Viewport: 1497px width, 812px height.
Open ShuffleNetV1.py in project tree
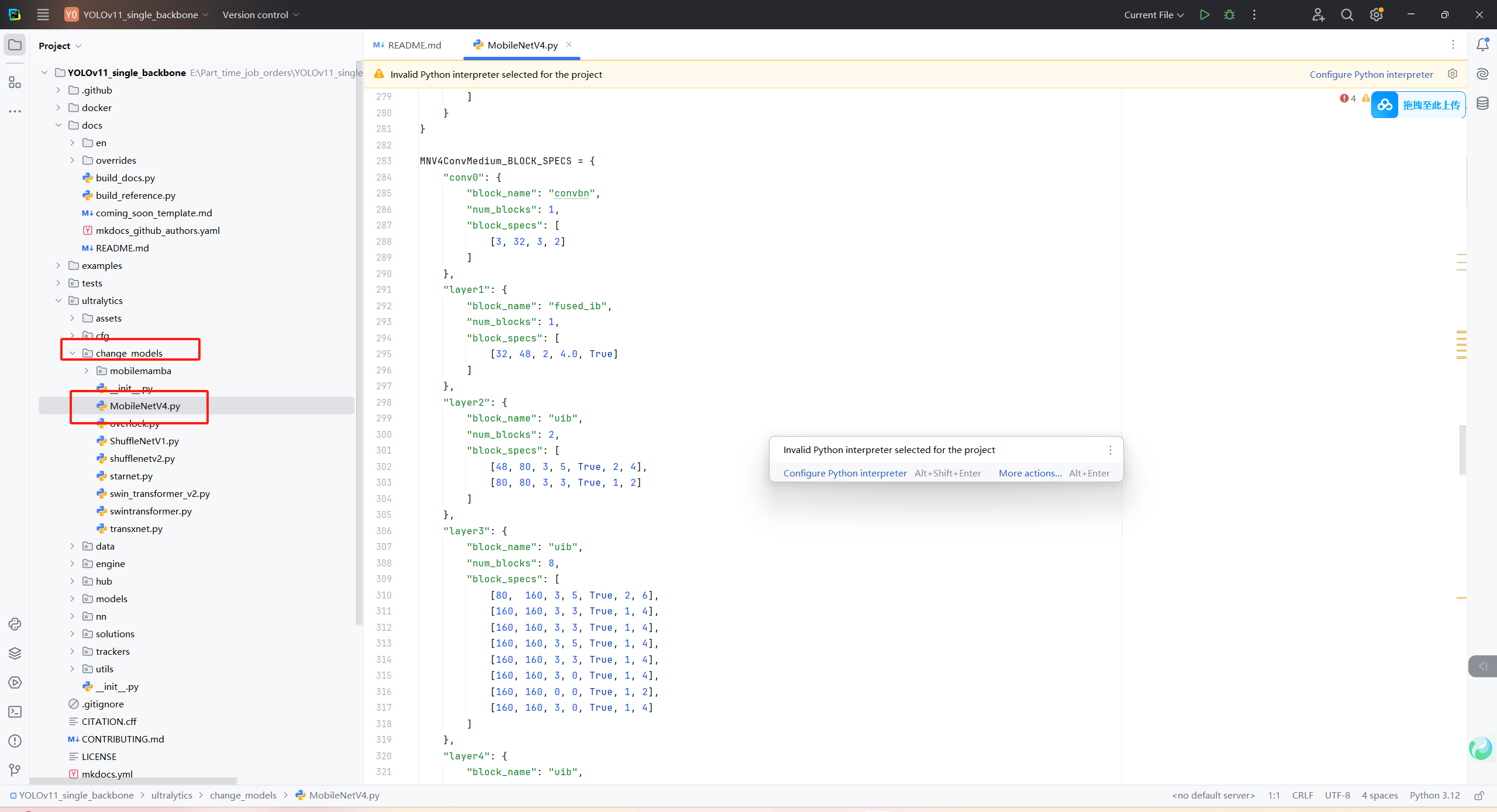click(x=144, y=441)
